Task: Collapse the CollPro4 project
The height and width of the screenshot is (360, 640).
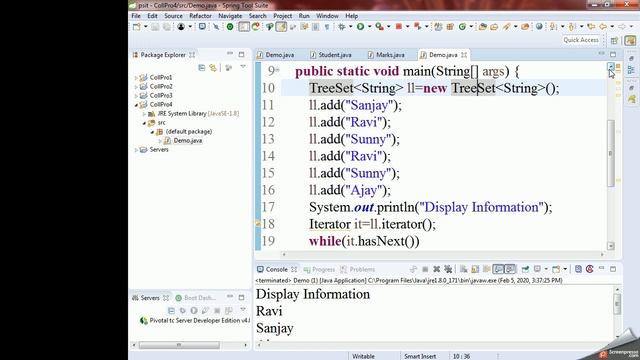Action: (x=136, y=104)
